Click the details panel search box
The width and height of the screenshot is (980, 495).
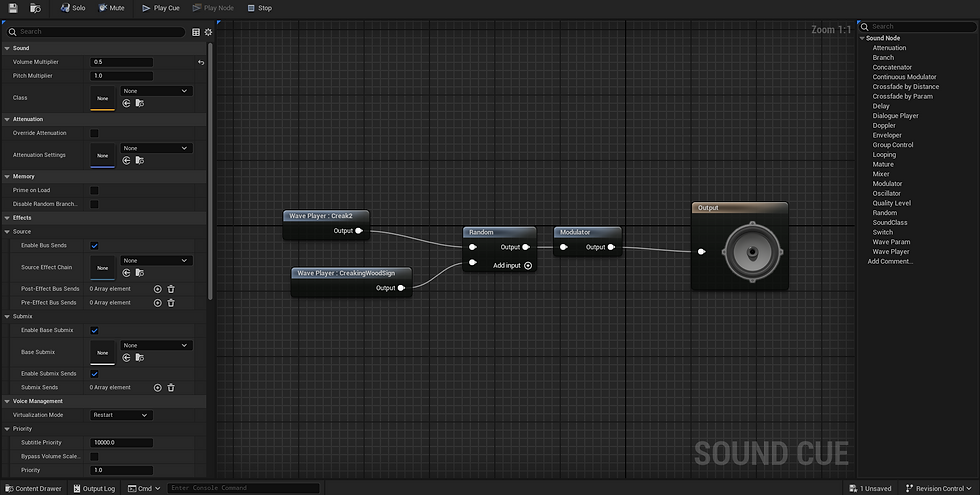(96, 32)
